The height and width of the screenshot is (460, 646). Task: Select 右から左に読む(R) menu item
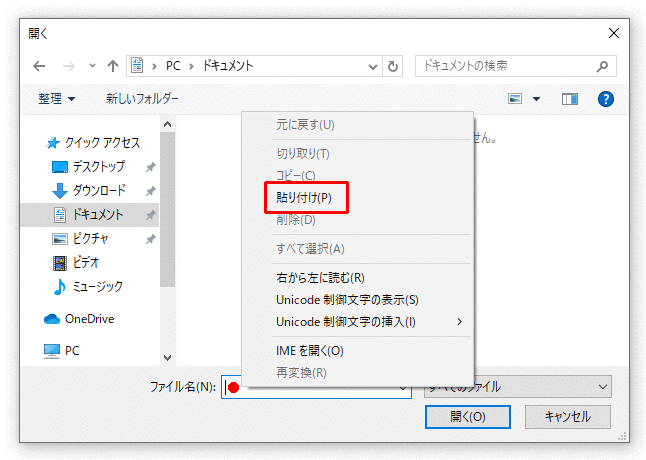click(x=320, y=277)
